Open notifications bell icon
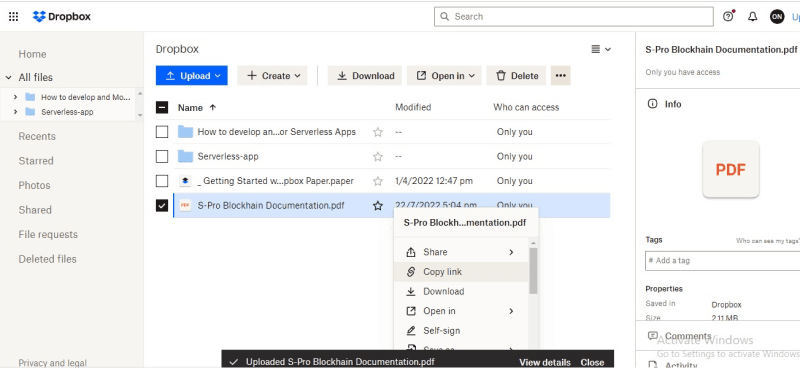 (753, 17)
